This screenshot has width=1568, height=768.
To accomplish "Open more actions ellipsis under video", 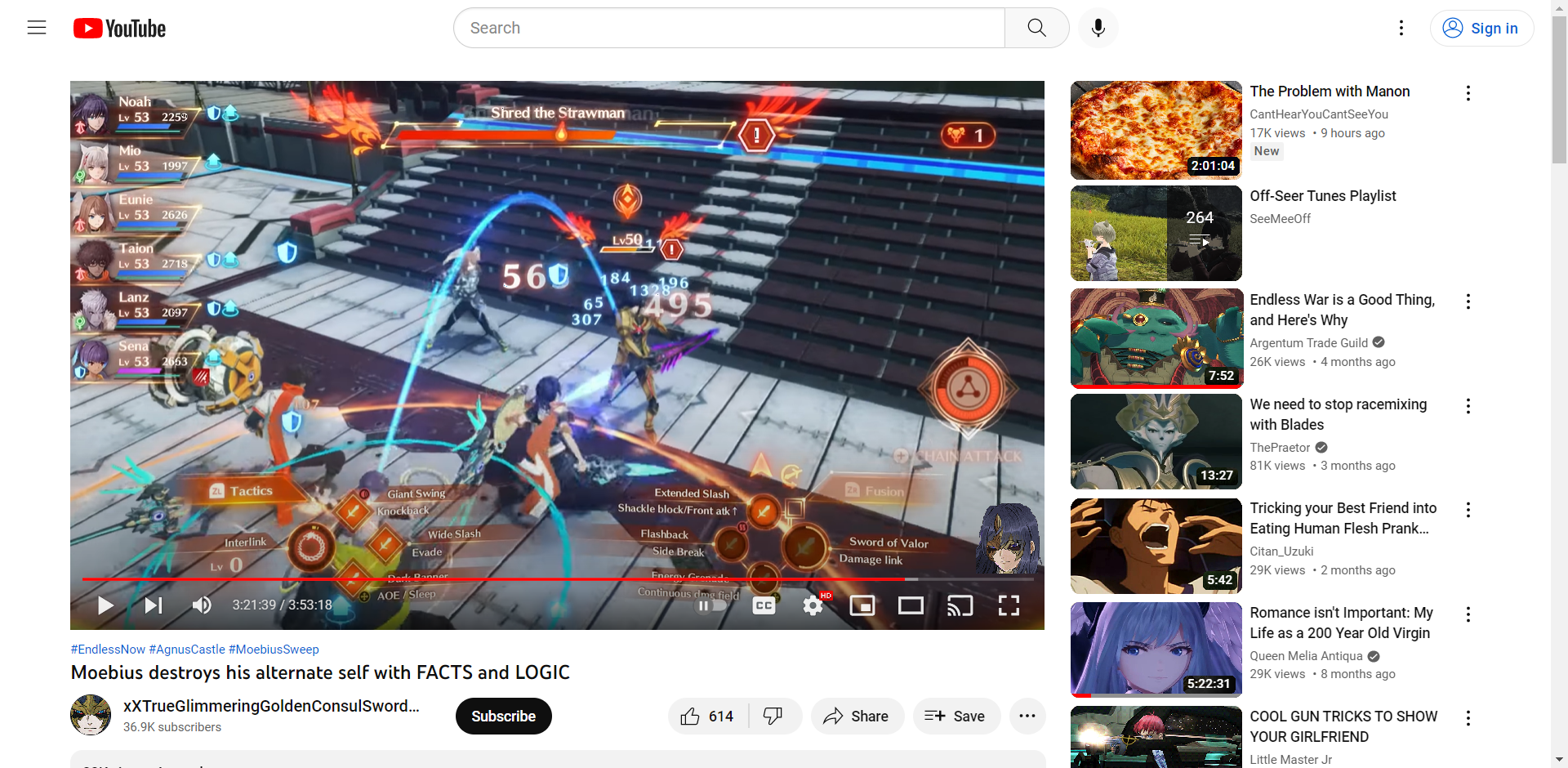I will coord(1027,717).
